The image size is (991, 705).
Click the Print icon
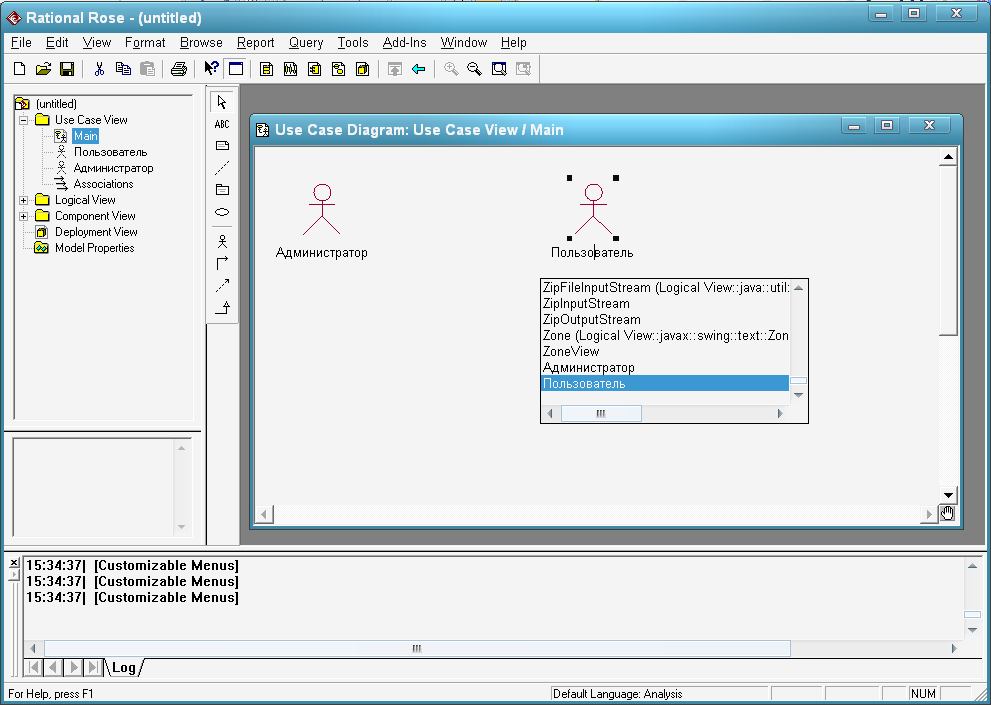(179, 69)
